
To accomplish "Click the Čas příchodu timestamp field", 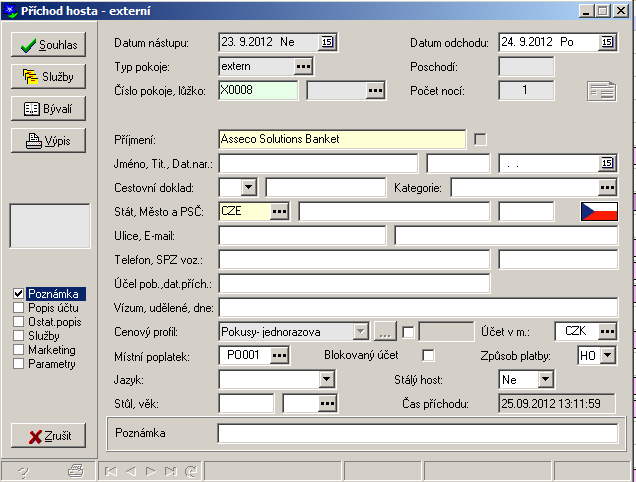I will (557, 404).
